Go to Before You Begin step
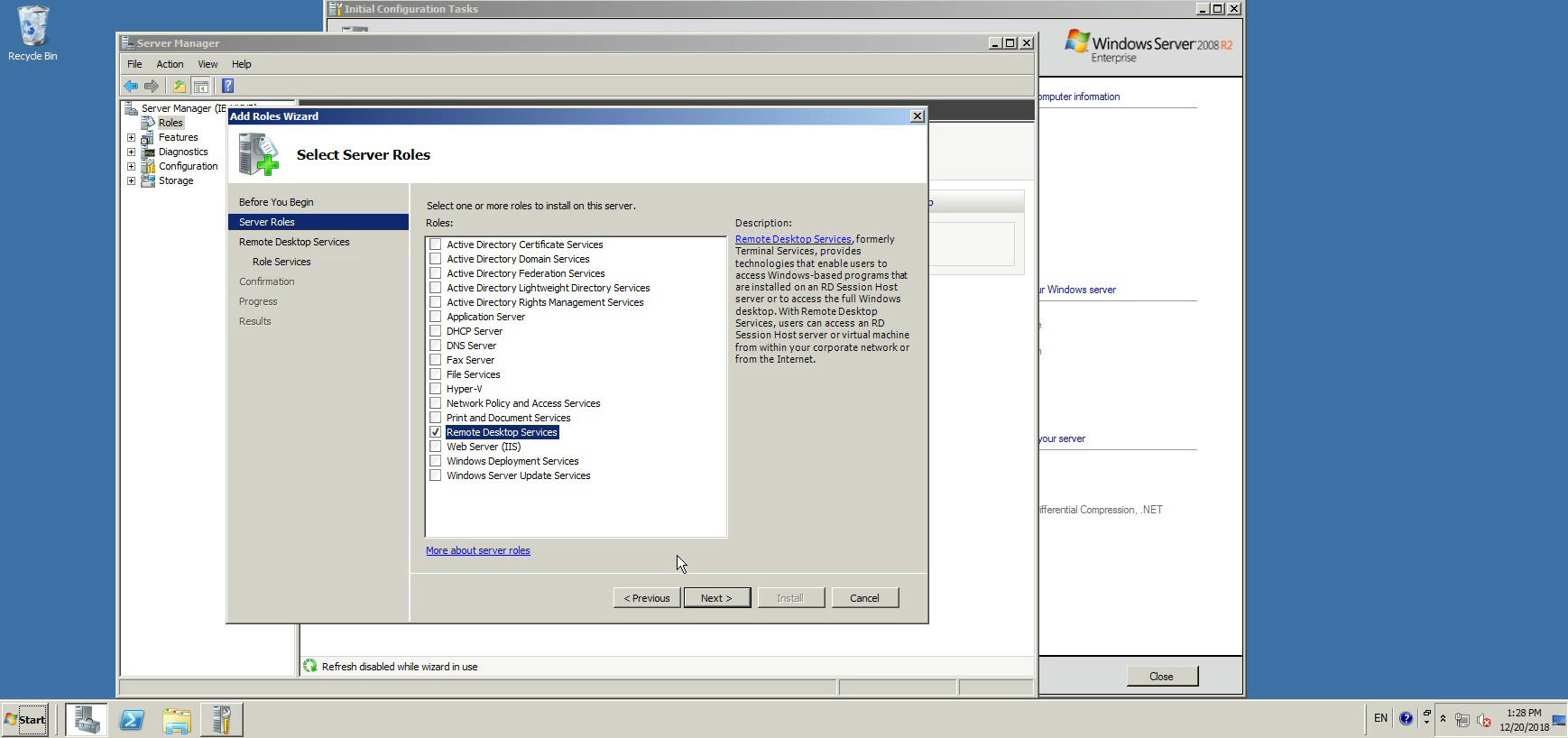 click(x=276, y=202)
